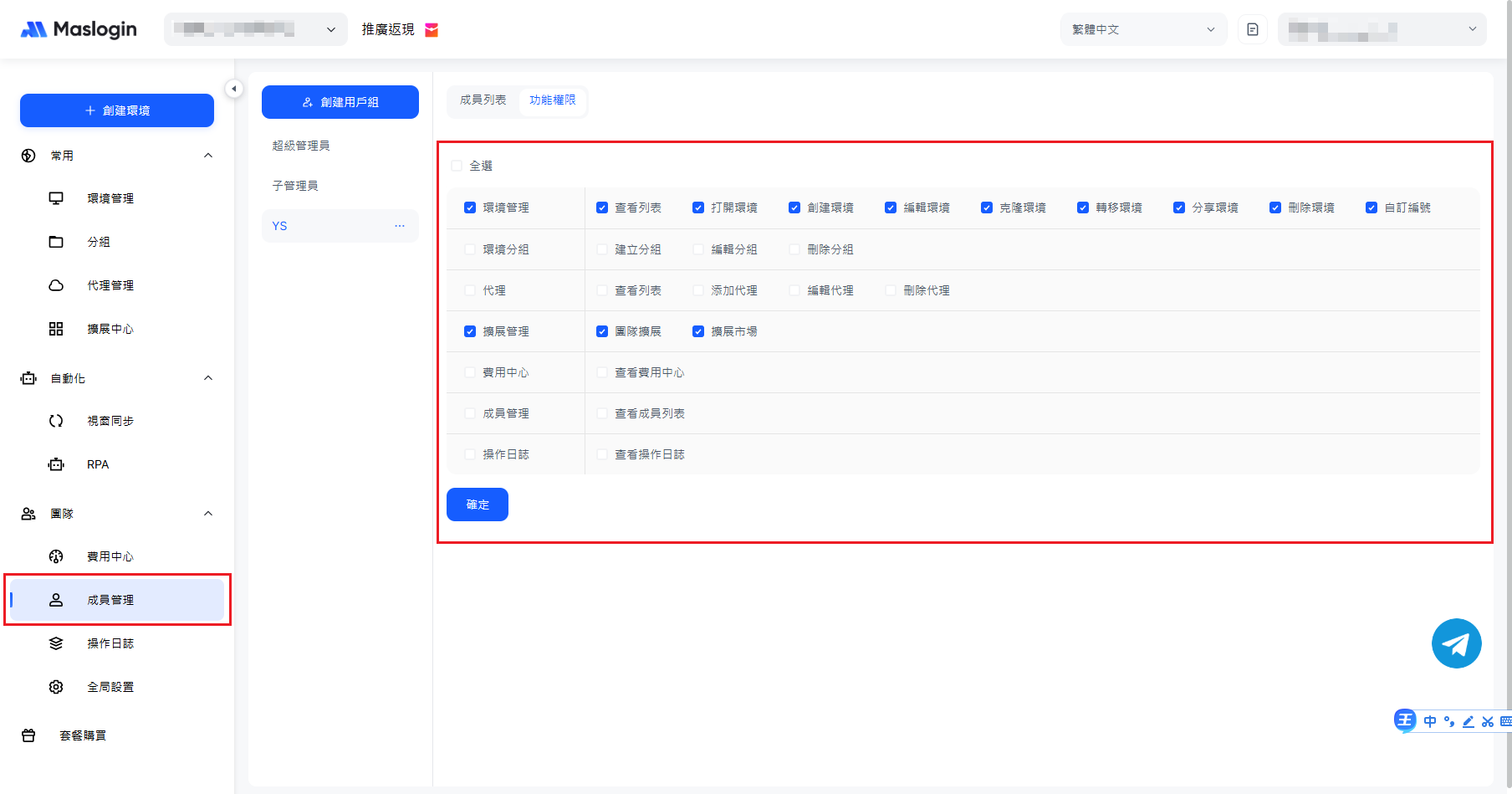Click the sidebar collapse arrow icon
This screenshot has height=794, width=1512.
(234, 89)
